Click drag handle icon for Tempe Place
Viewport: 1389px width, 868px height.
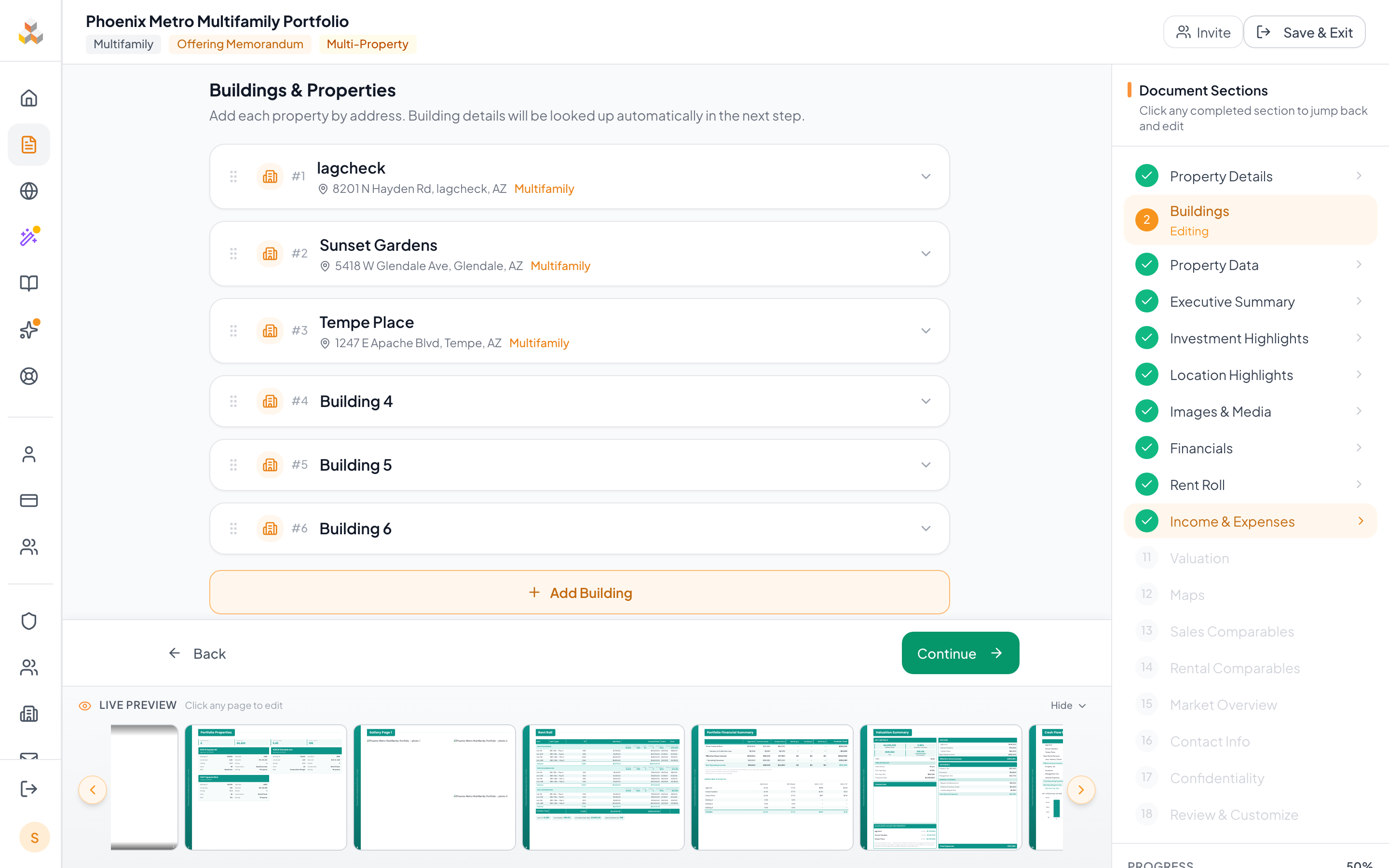click(x=233, y=331)
